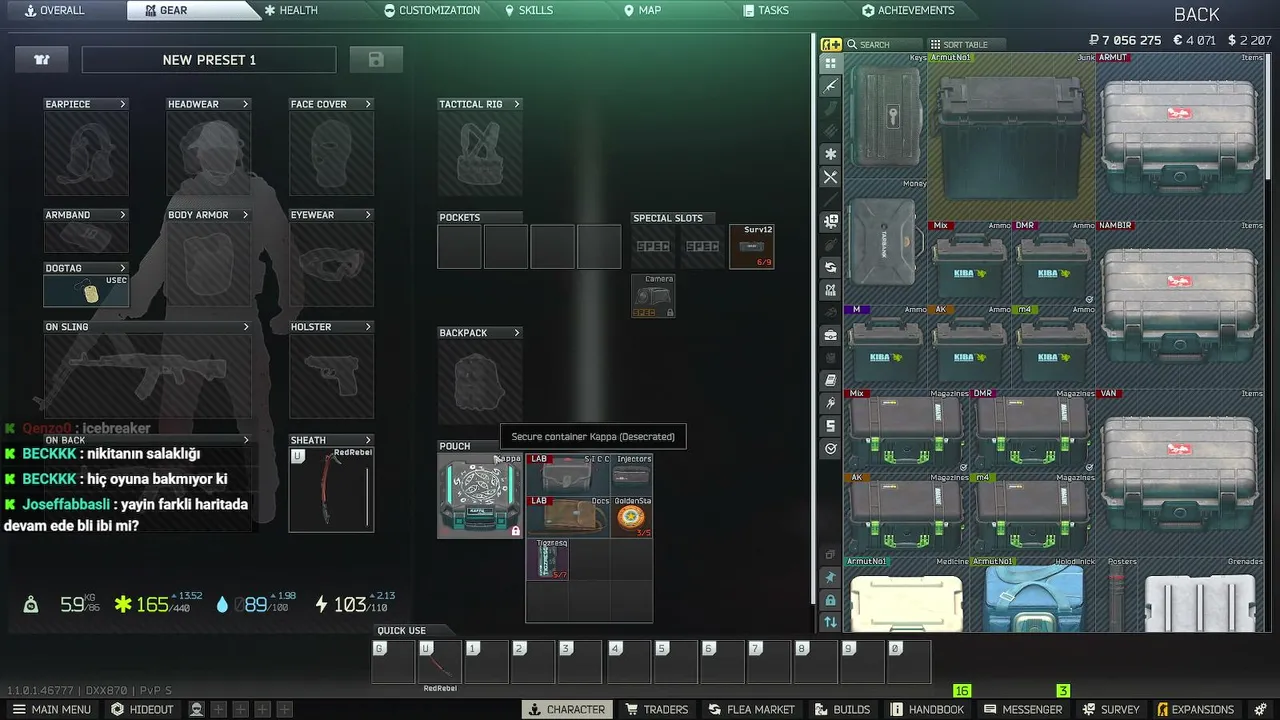This screenshot has height=720, width=1280.
Task: Toggle the lock icon in stash sidebar
Action: 830,600
